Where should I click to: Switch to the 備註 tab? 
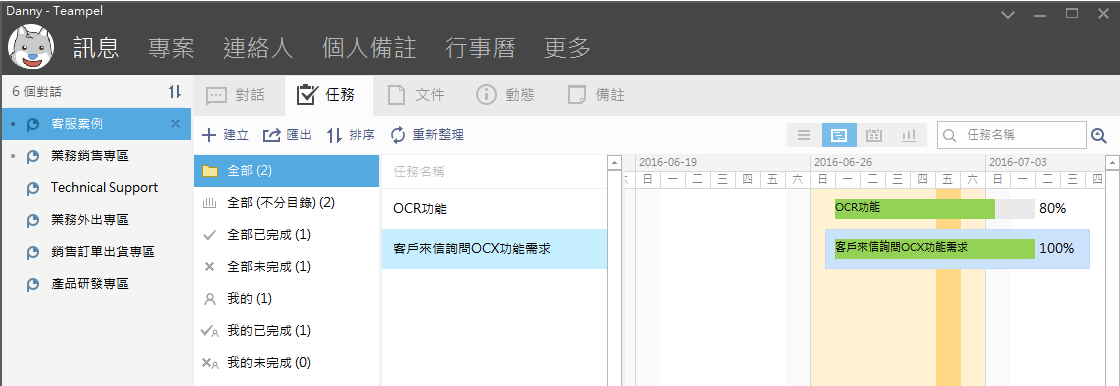(x=597, y=95)
